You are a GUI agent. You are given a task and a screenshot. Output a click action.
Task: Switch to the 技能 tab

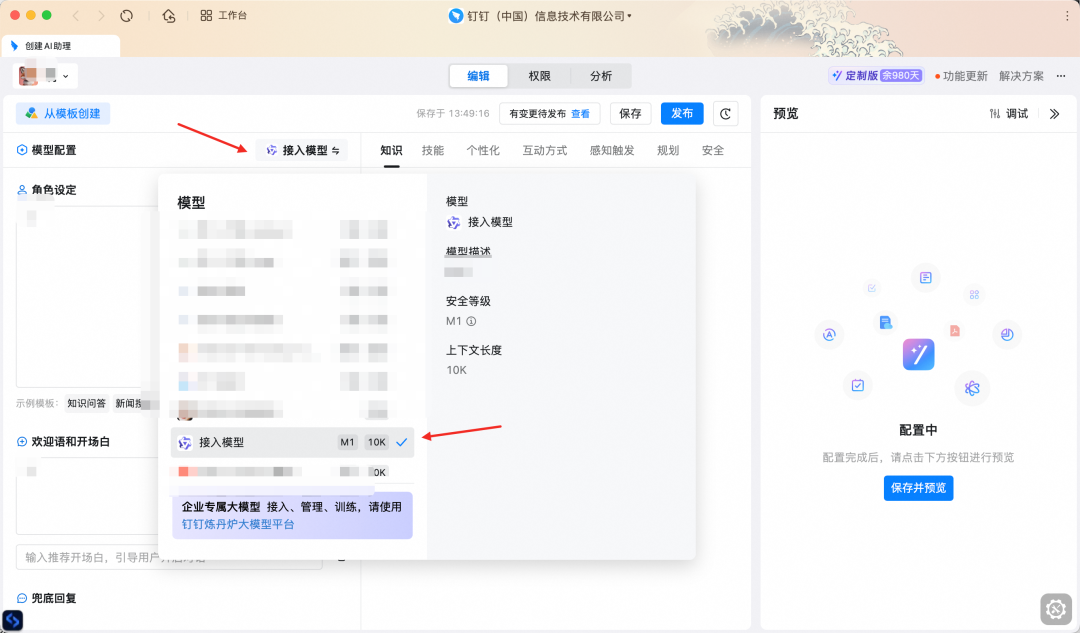[433, 150]
